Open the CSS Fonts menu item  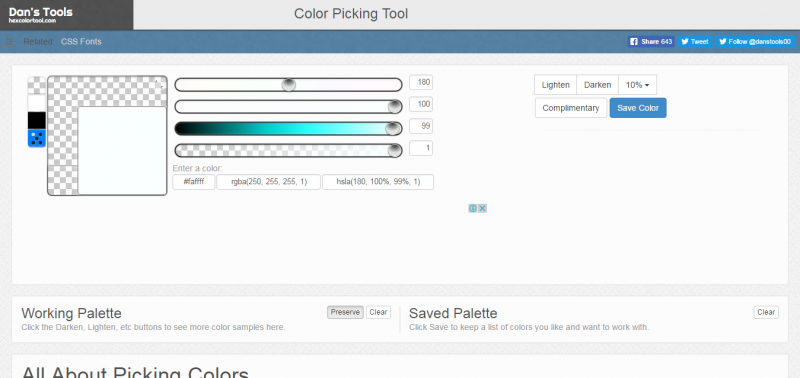pos(81,42)
